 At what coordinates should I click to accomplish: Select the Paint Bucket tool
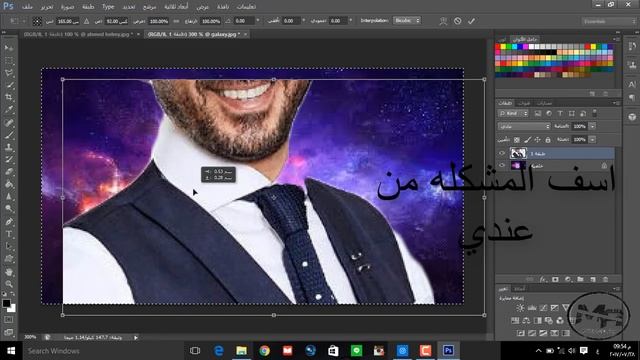[9, 184]
